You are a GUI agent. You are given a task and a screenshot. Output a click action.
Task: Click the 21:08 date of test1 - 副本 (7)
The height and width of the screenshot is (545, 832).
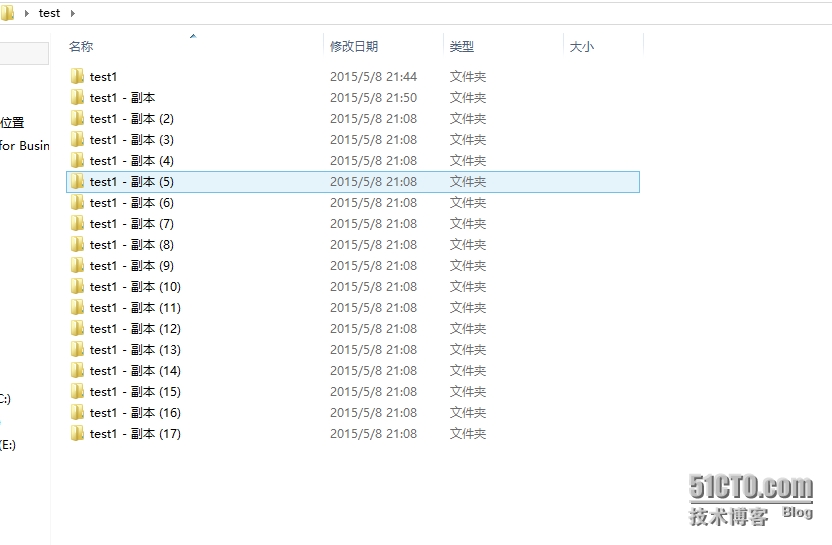pyautogui.click(x=374, y=224)
